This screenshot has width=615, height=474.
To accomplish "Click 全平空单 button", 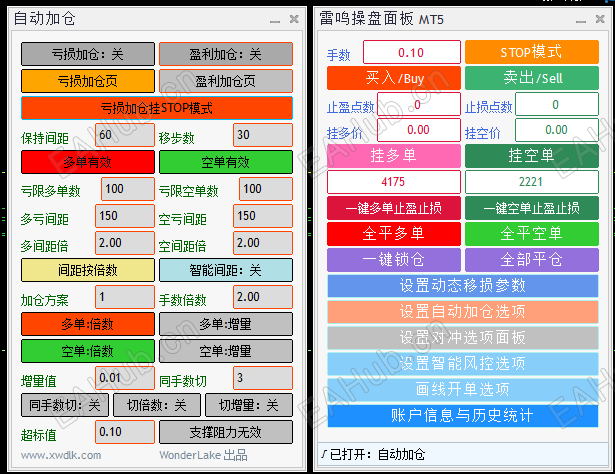I will [x=532, y=234].
